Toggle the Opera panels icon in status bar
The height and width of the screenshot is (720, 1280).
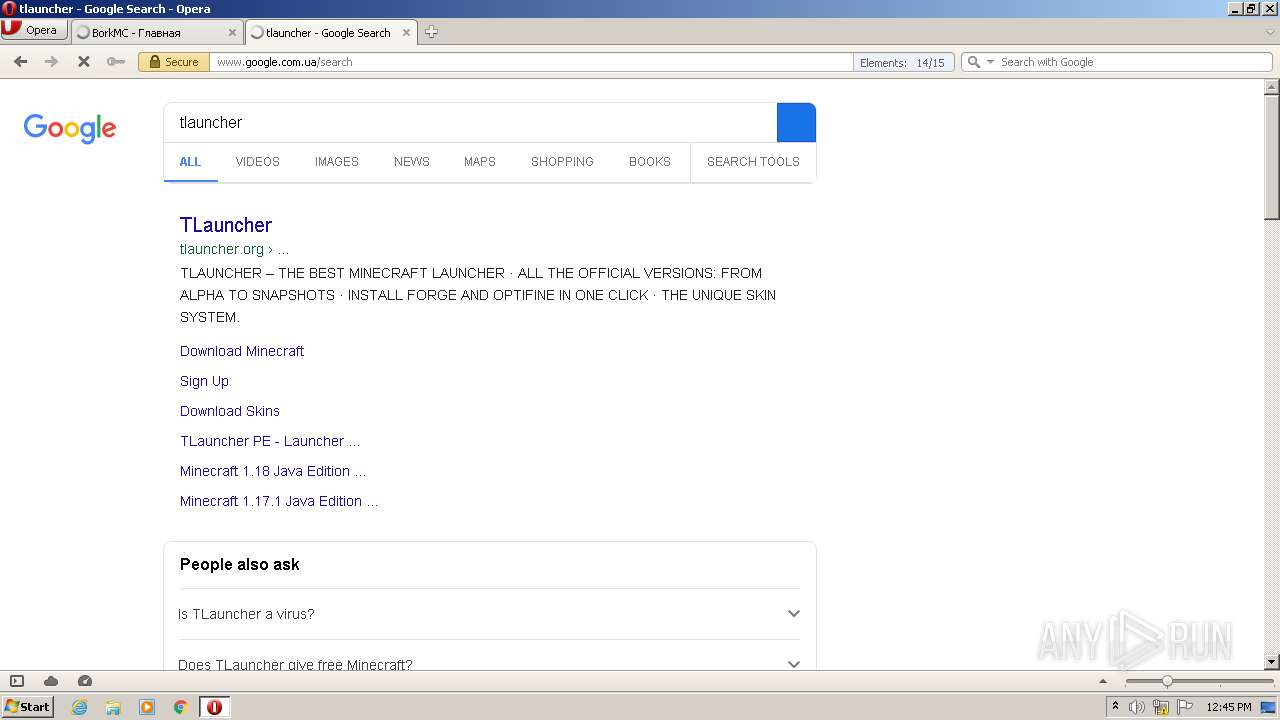point(17,681)
